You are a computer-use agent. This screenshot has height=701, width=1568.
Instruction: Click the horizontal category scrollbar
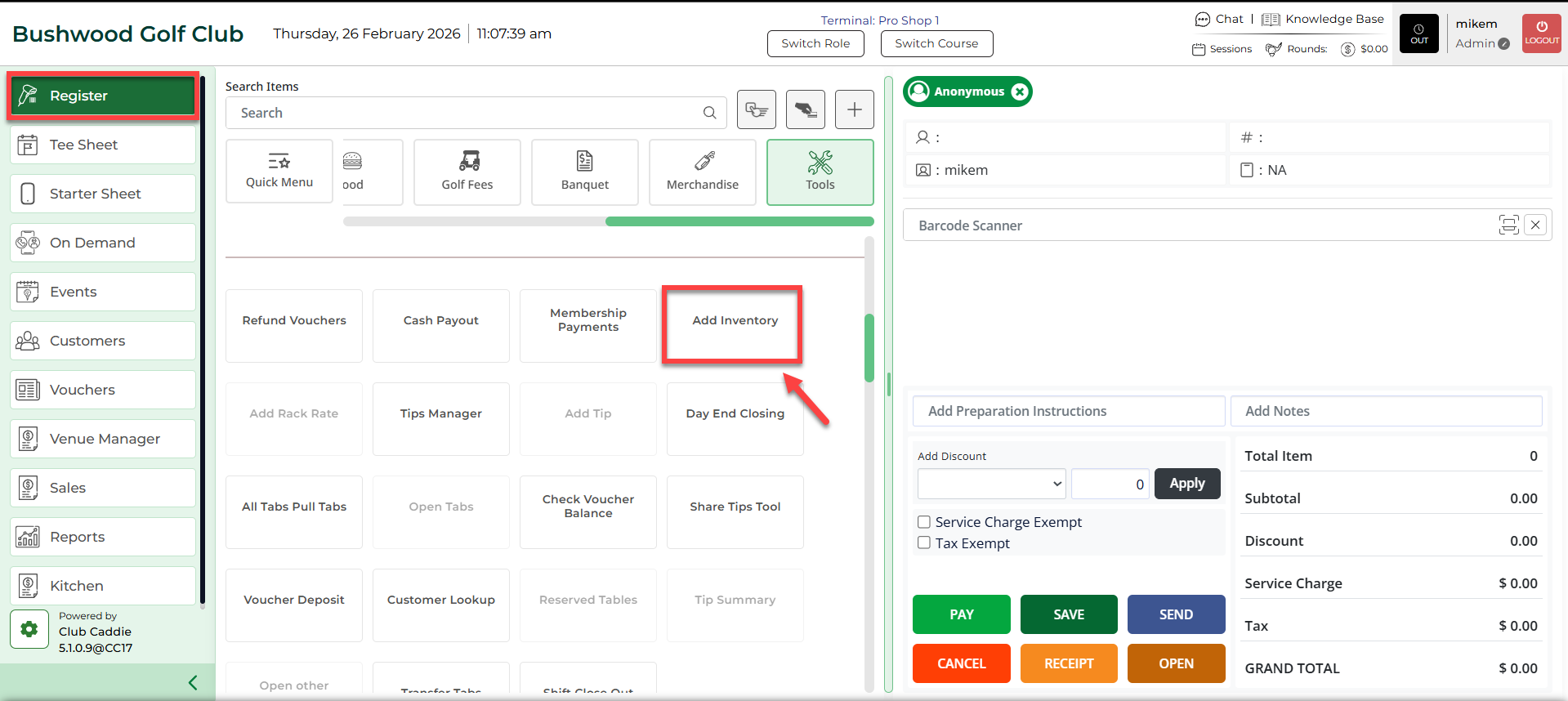point(739,221)
